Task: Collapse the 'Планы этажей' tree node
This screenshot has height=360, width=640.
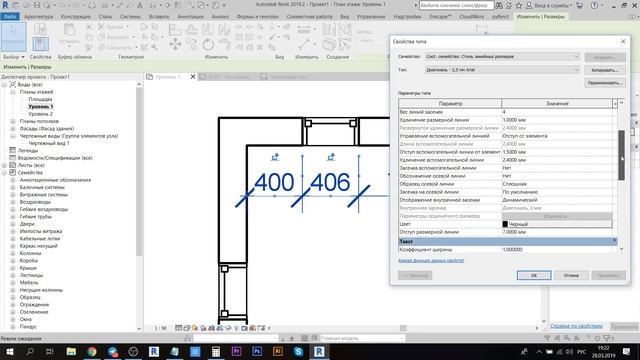Action: 12,92
